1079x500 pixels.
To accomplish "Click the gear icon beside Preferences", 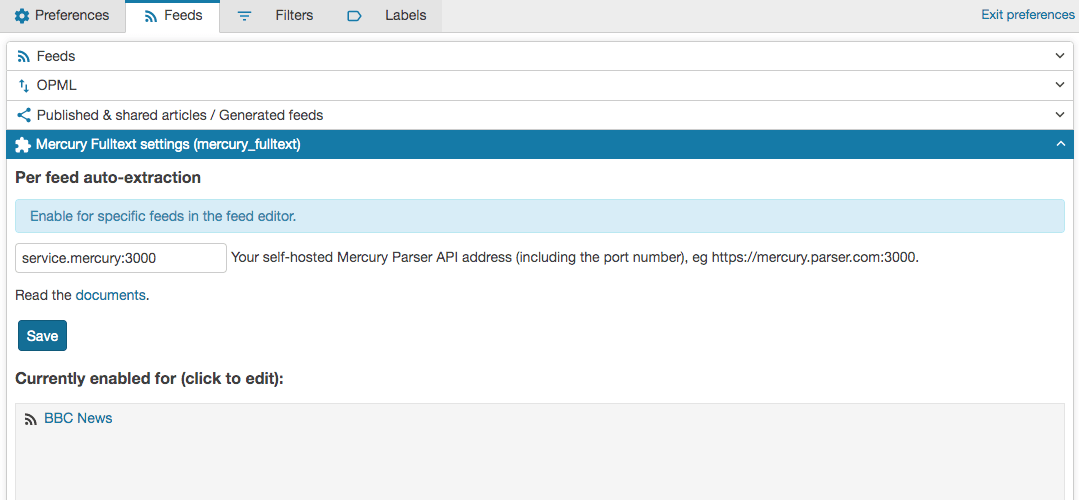I will [22, 15].
